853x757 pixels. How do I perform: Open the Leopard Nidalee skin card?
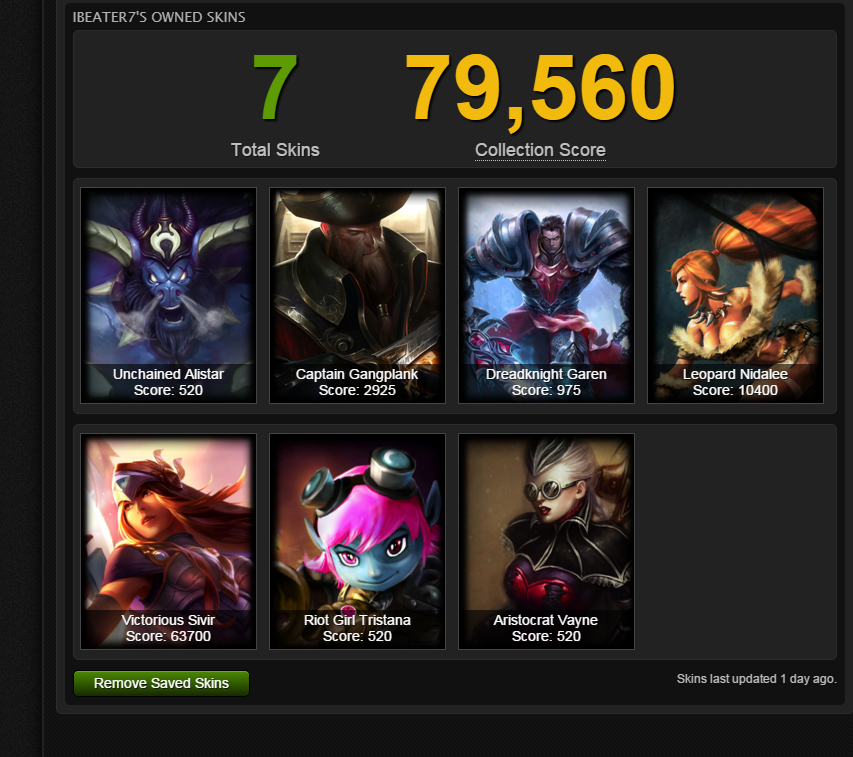click(x=735, y=295)
